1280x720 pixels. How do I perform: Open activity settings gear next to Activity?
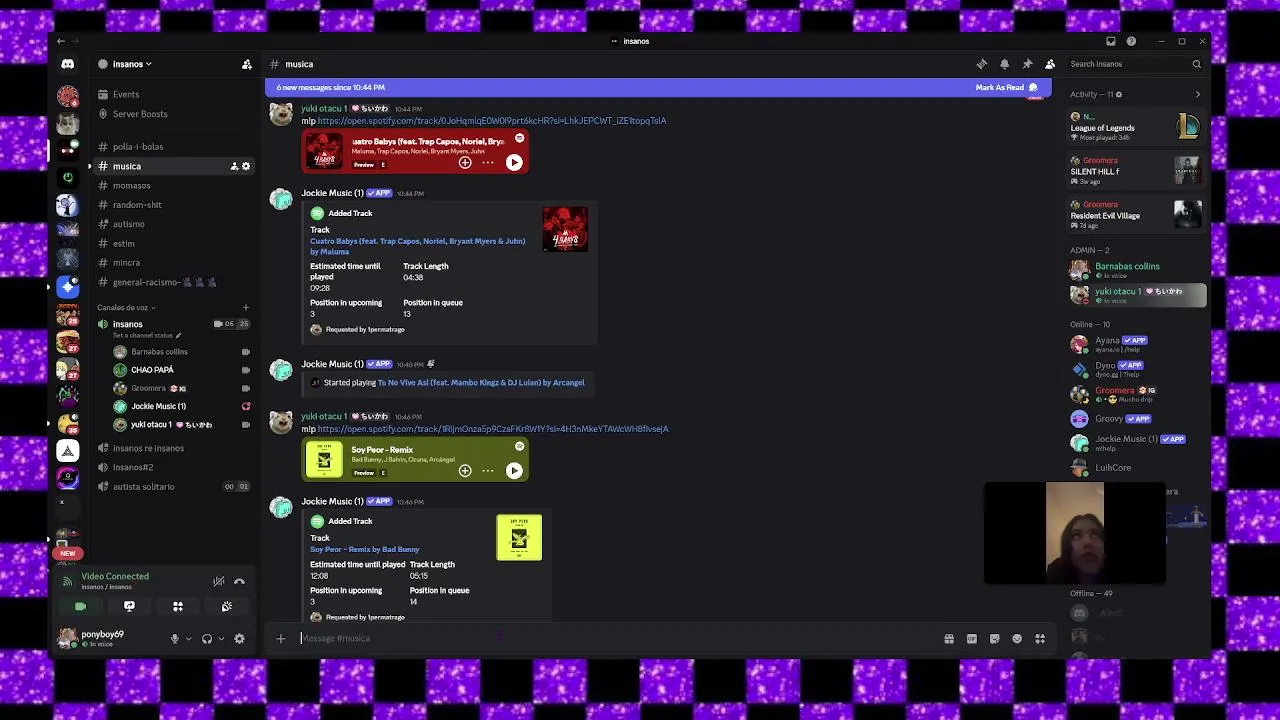click(1118, 94)
